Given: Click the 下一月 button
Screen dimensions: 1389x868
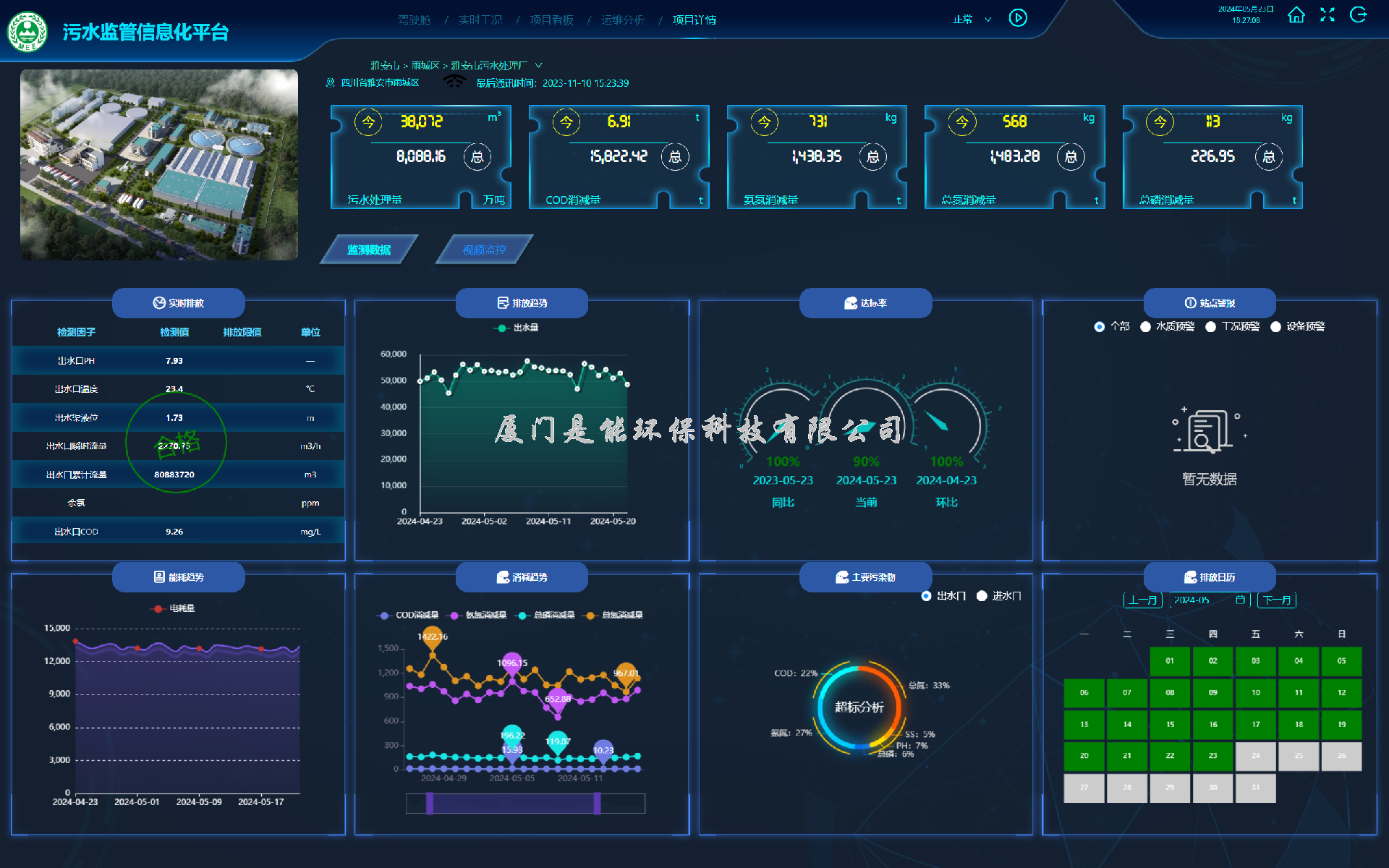Looking at the screenshot, I should pyautogui.click(x=1276, y=600).
